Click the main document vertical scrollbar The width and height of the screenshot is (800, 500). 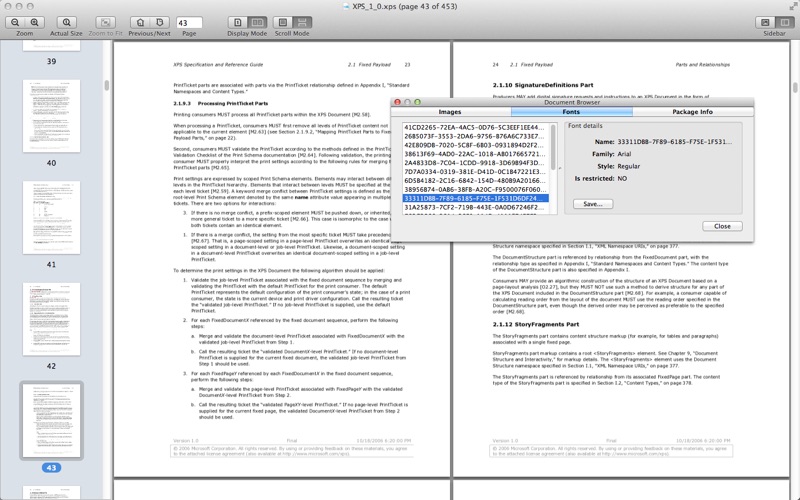click(795, 88)
